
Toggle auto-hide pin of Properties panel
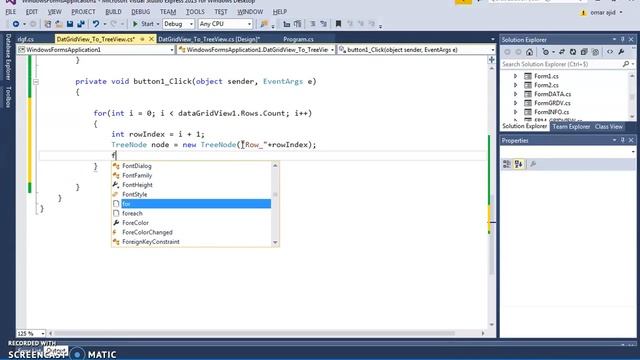tap(623, 140)
